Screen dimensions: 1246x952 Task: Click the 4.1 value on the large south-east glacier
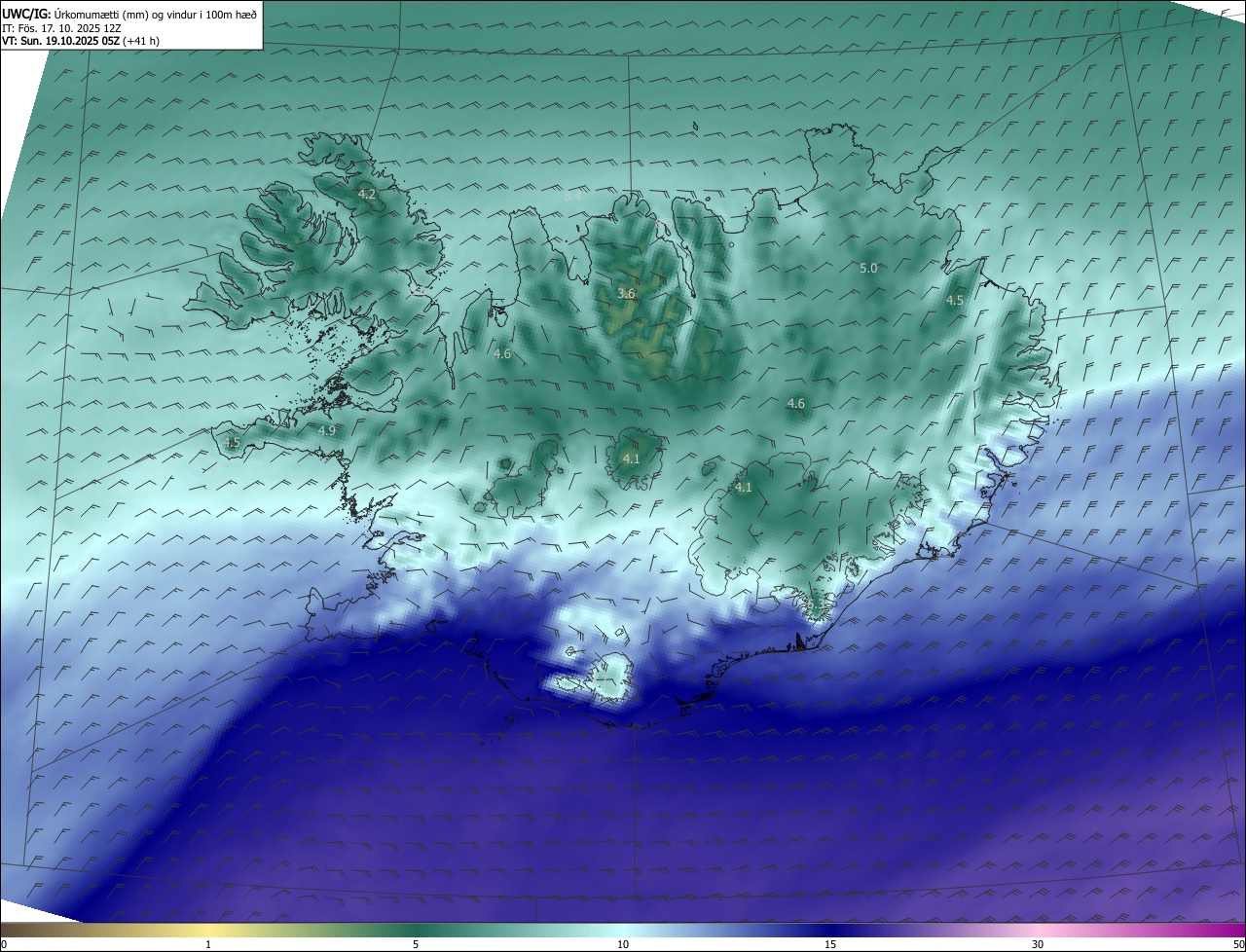[744, 487]
